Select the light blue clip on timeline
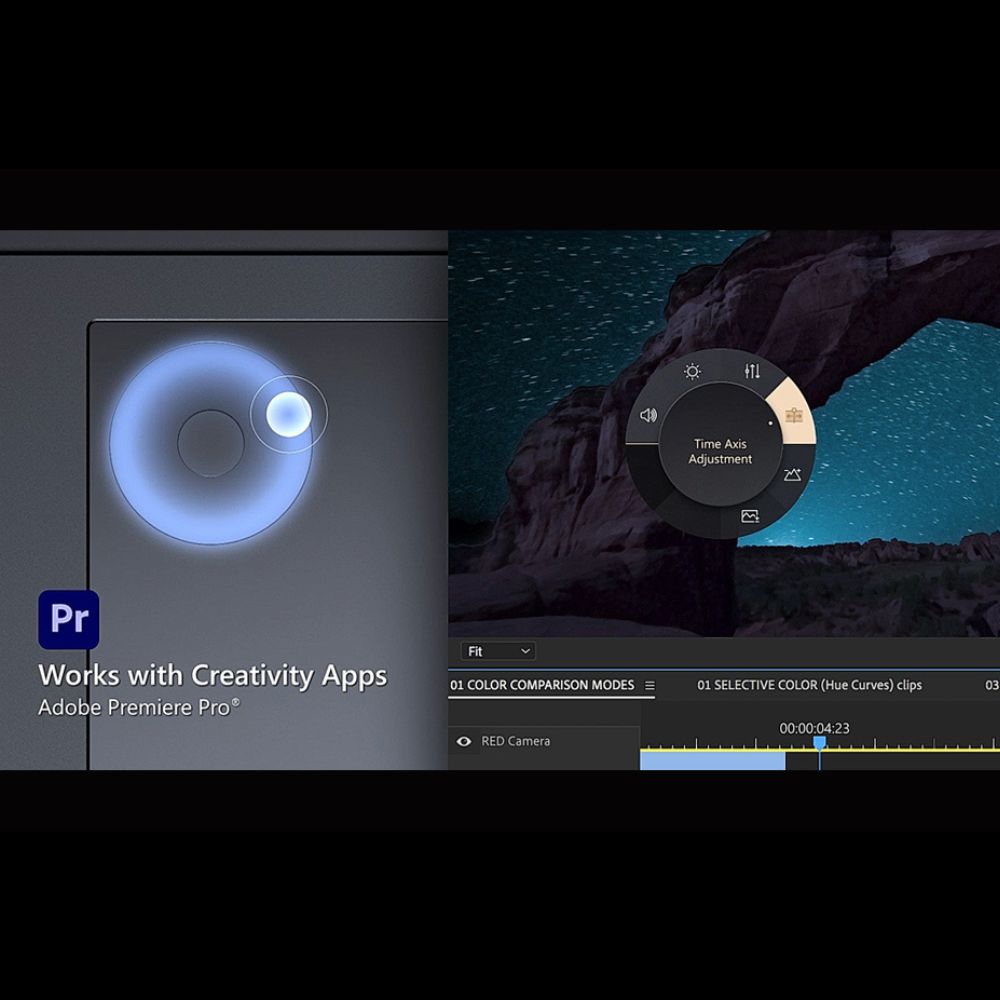1000x1000 pixels. (x=712, y=761)
